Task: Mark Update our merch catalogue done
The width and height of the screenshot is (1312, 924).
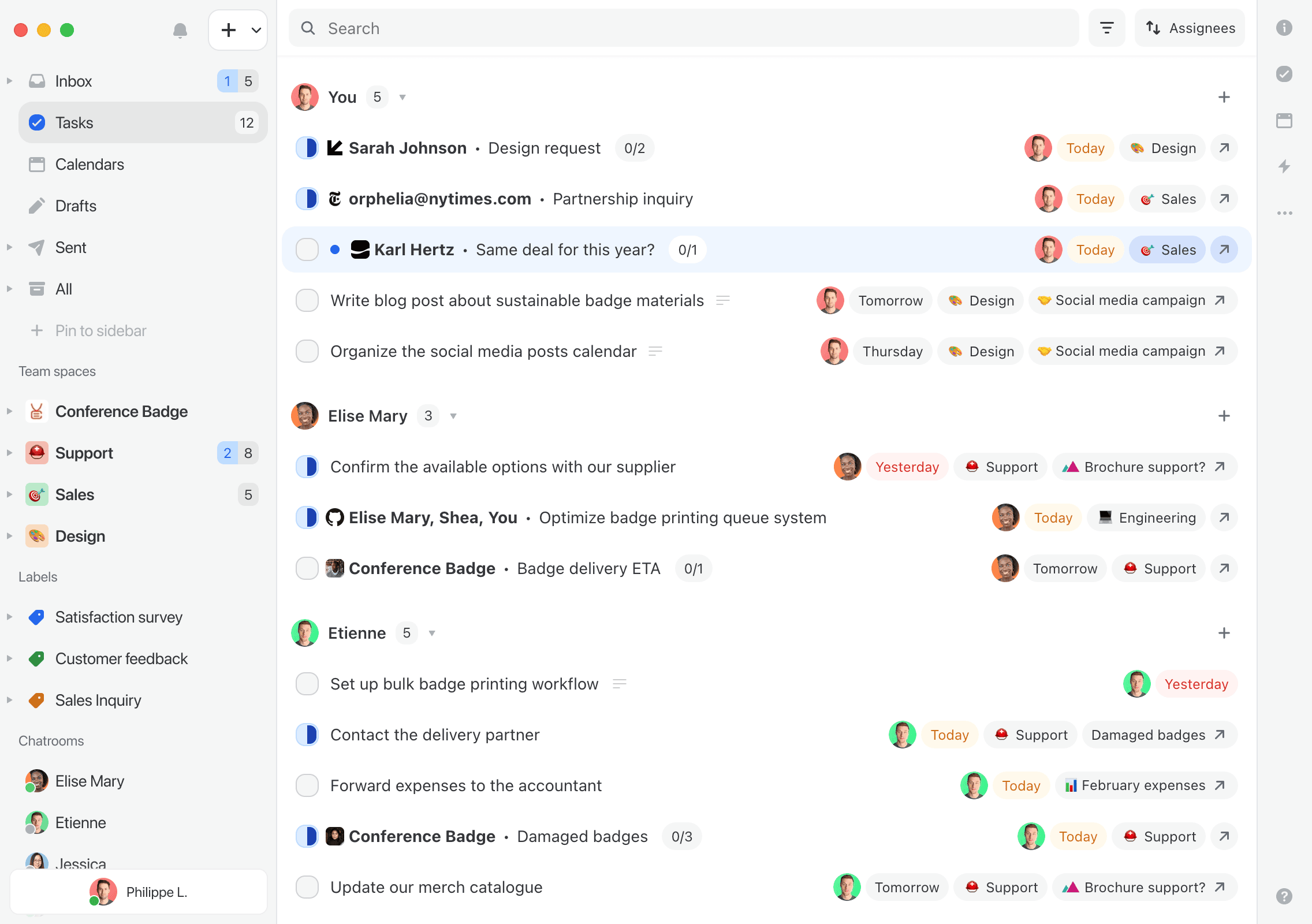Action: pos(307,887)
